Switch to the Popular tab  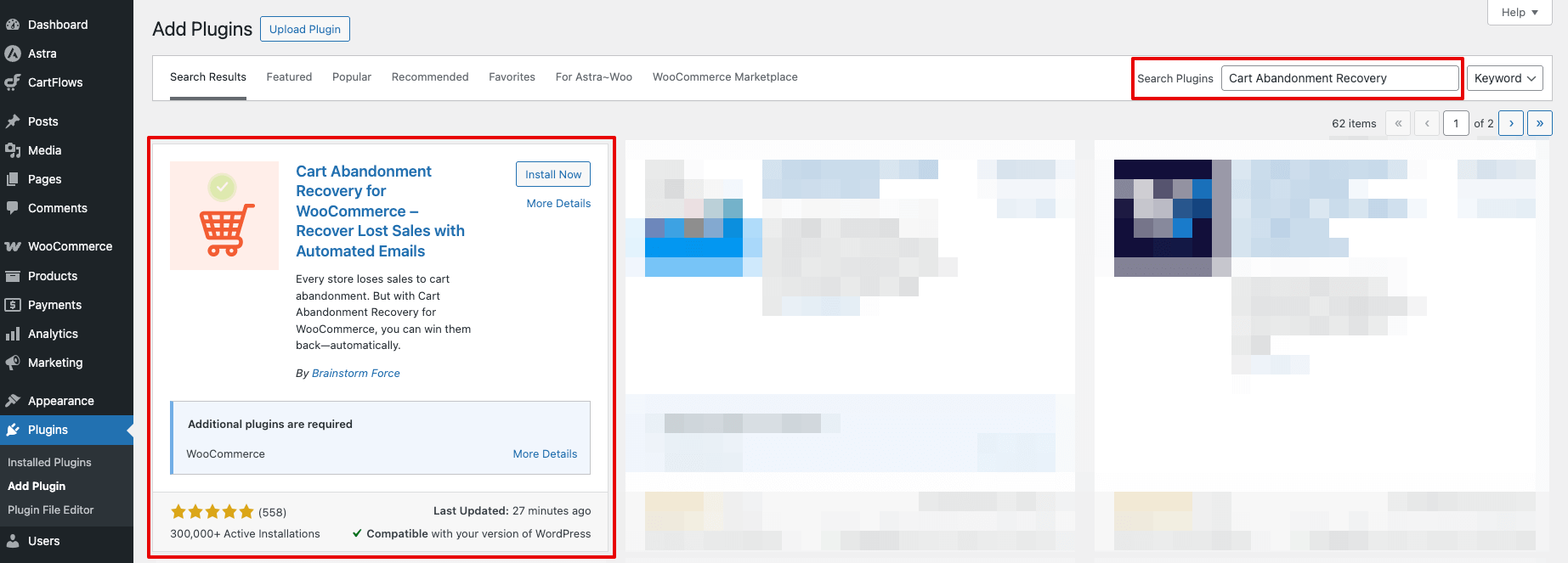pyautogui.click(x=352, y=77)
